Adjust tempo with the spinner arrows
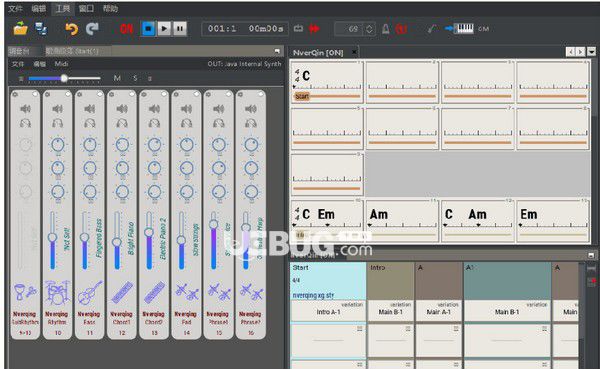600x369 pixels. 369,29
